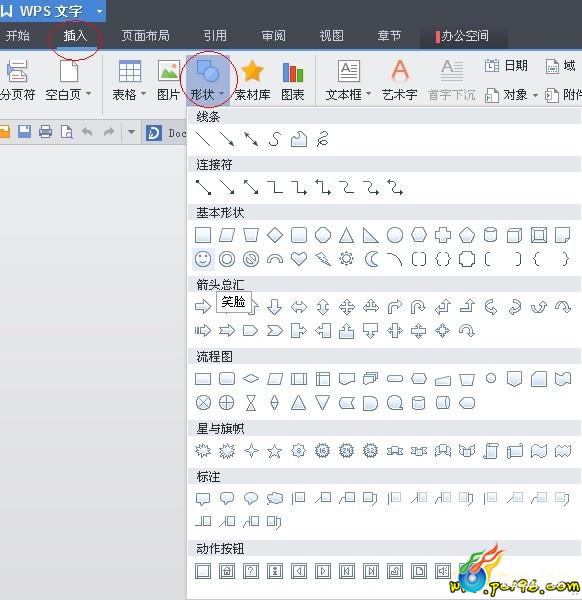Pick the heart shape
Screen dimensions: 582x600
click(299, 259)
